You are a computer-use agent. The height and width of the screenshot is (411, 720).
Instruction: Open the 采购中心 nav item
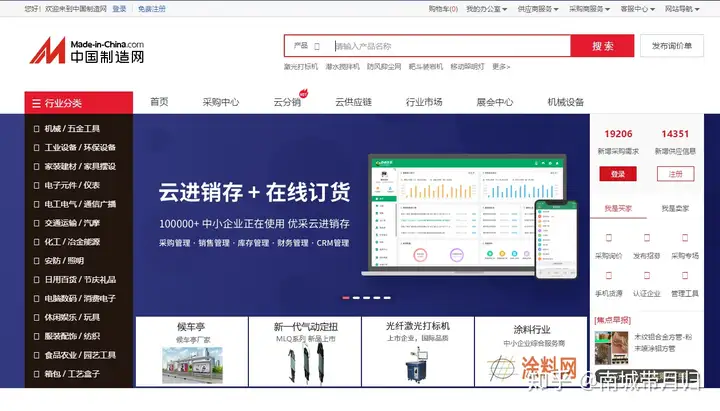(221, 102)
